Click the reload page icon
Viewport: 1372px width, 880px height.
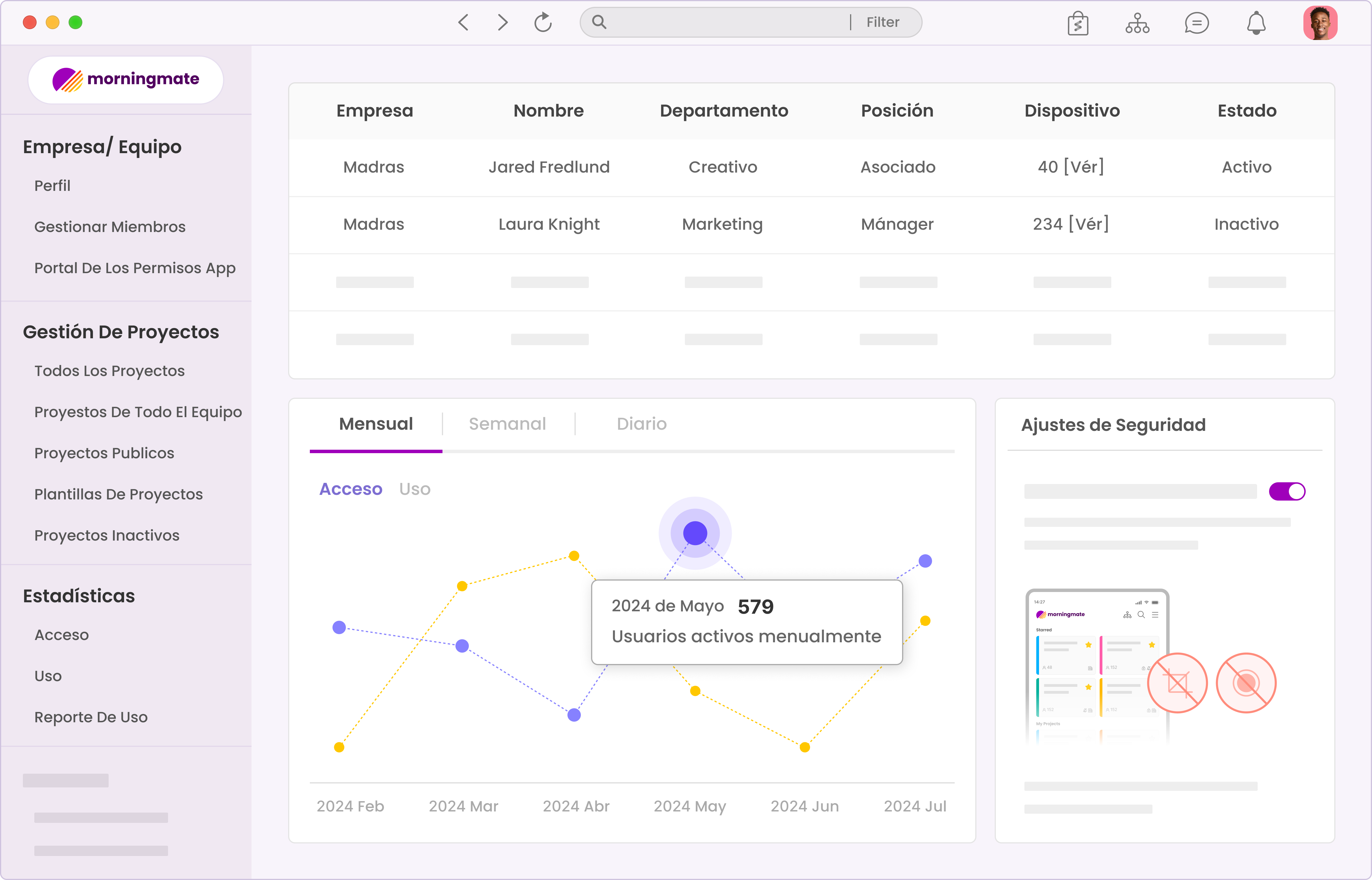543,22
